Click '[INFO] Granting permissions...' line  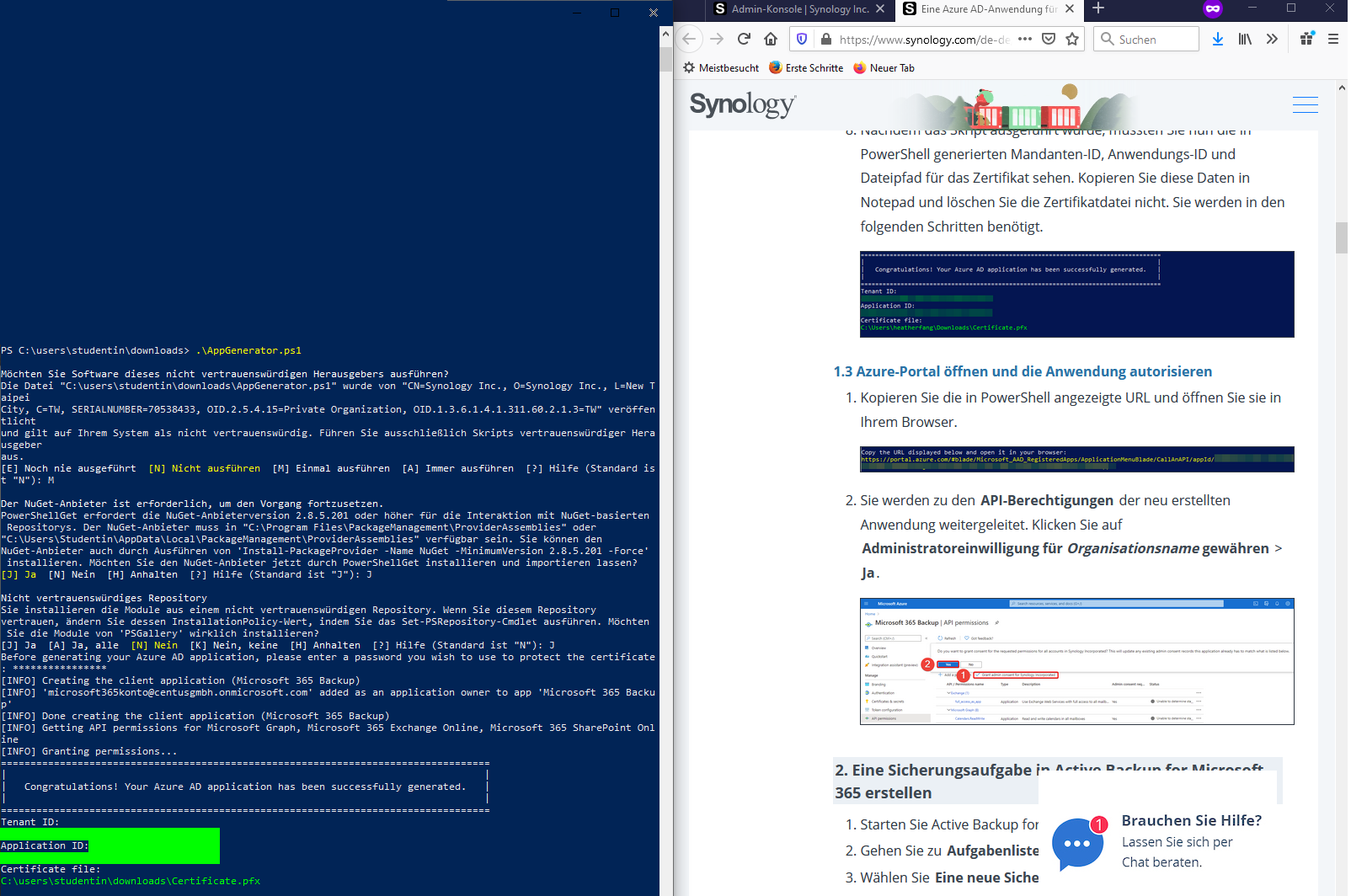pyautogui.click(x=89, y=751)
